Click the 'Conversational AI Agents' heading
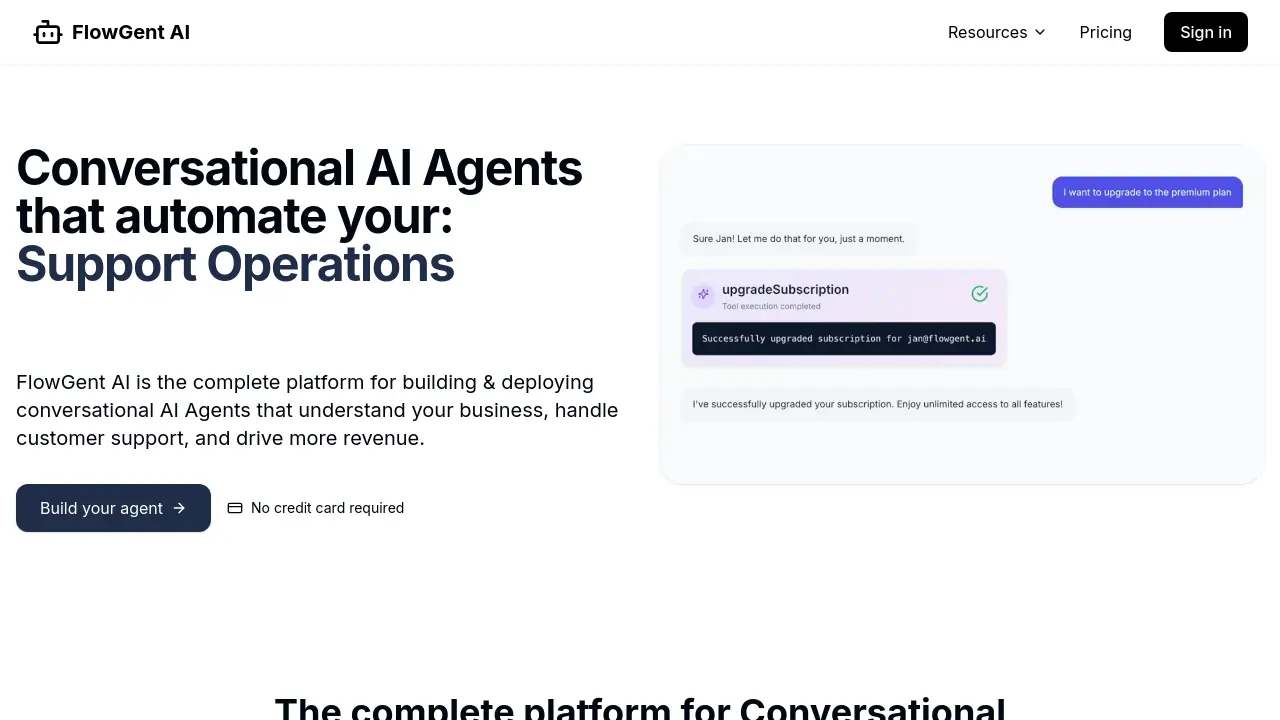The width and height of the screenshot is (1280, 720). click(299, 168)
